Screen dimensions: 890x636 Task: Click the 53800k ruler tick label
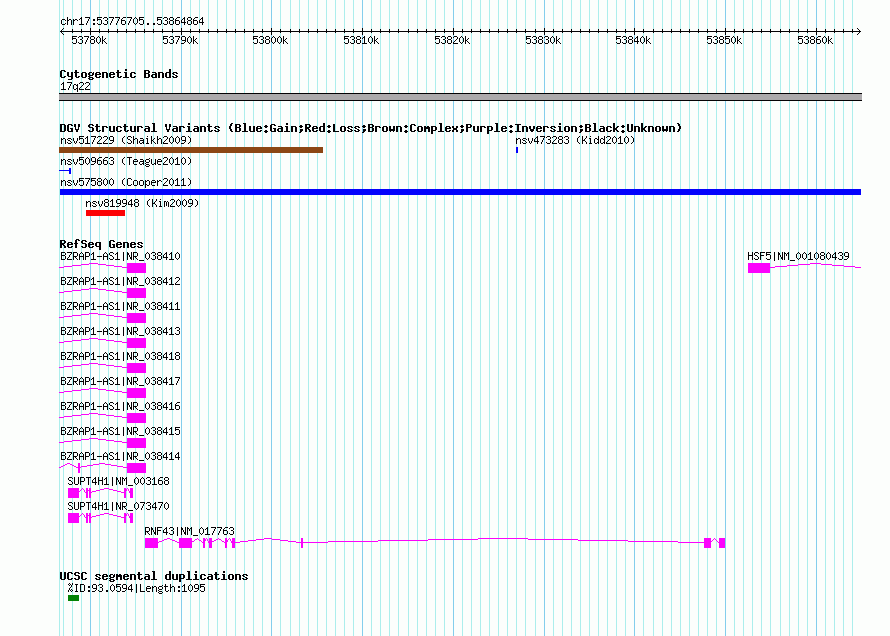coord(270,40)
